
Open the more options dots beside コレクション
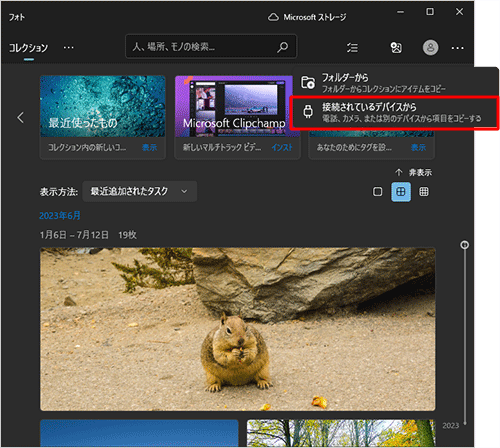click(x=69, y=48)
